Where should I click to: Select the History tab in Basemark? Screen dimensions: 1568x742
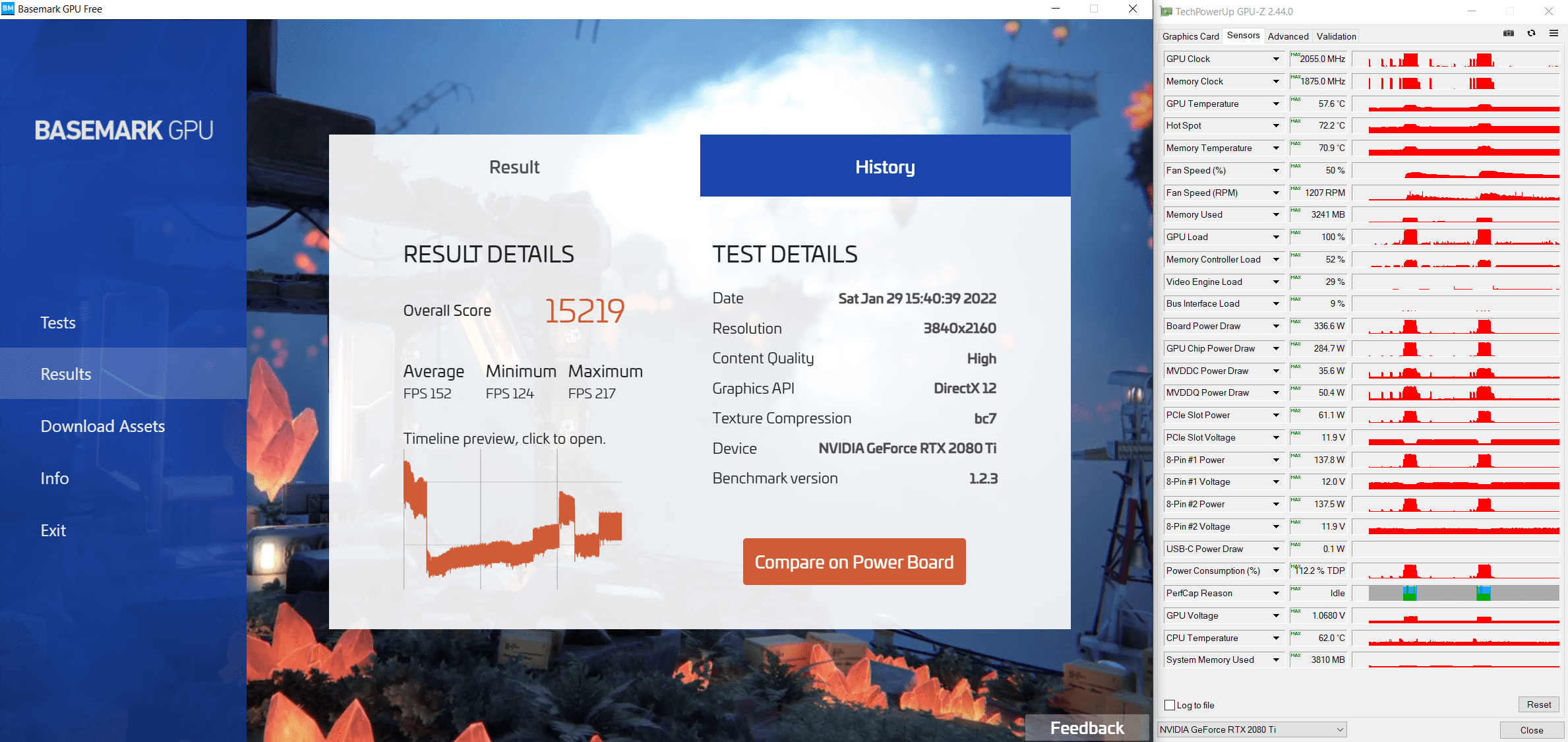885,166
